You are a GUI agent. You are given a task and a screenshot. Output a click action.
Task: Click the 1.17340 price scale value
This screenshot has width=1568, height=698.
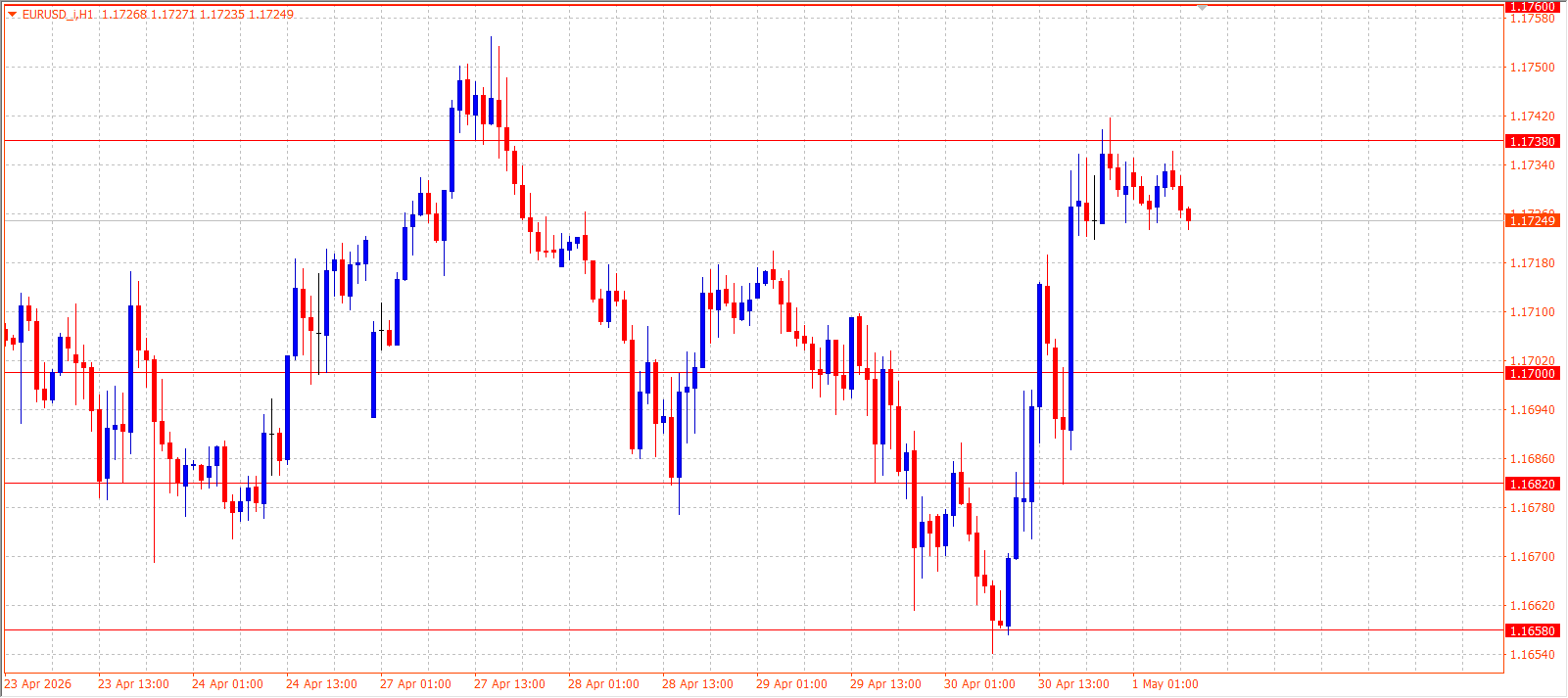coord(1533,165)
